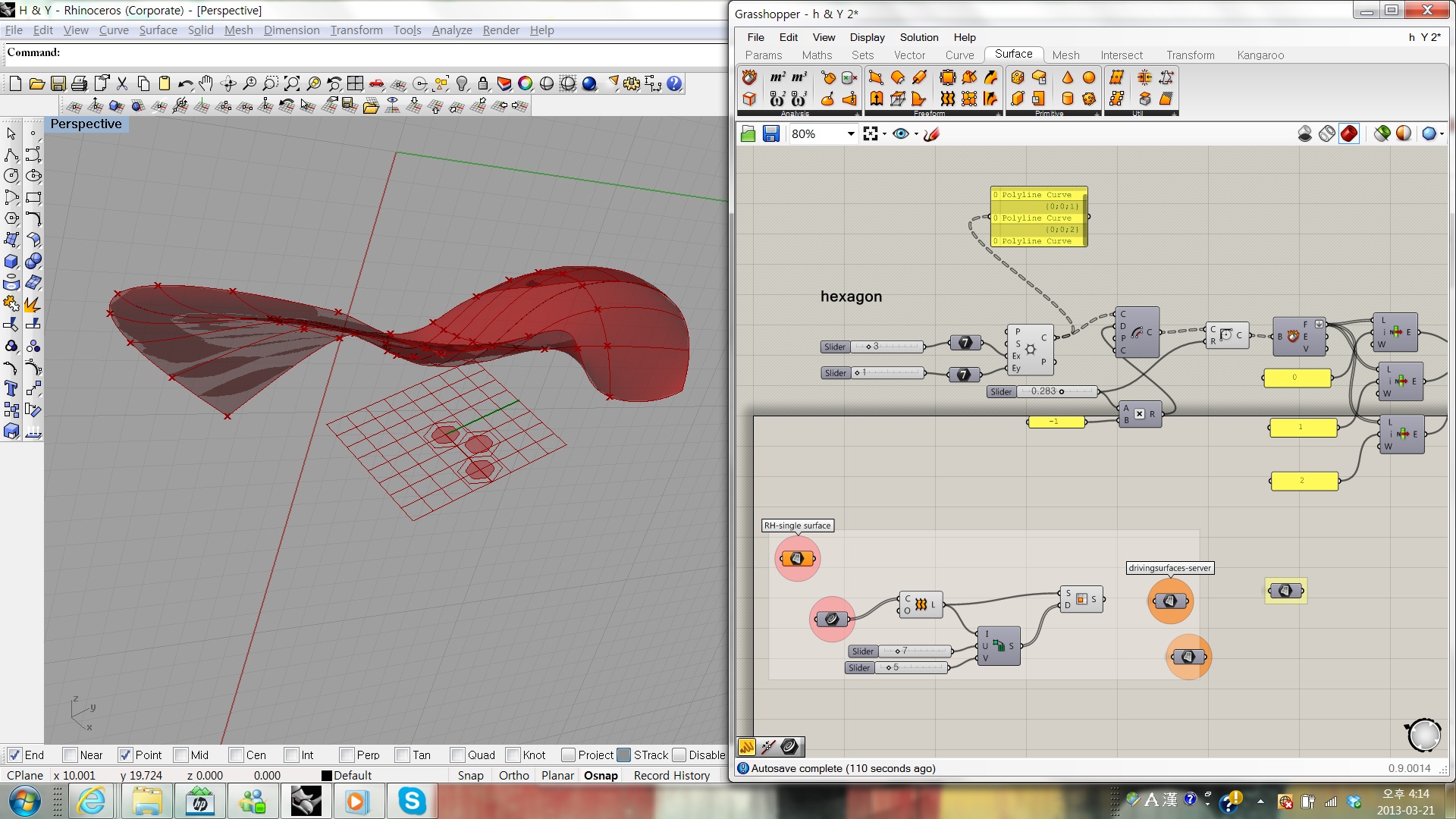Select shaded preview mode red icon

(1349, 133)
